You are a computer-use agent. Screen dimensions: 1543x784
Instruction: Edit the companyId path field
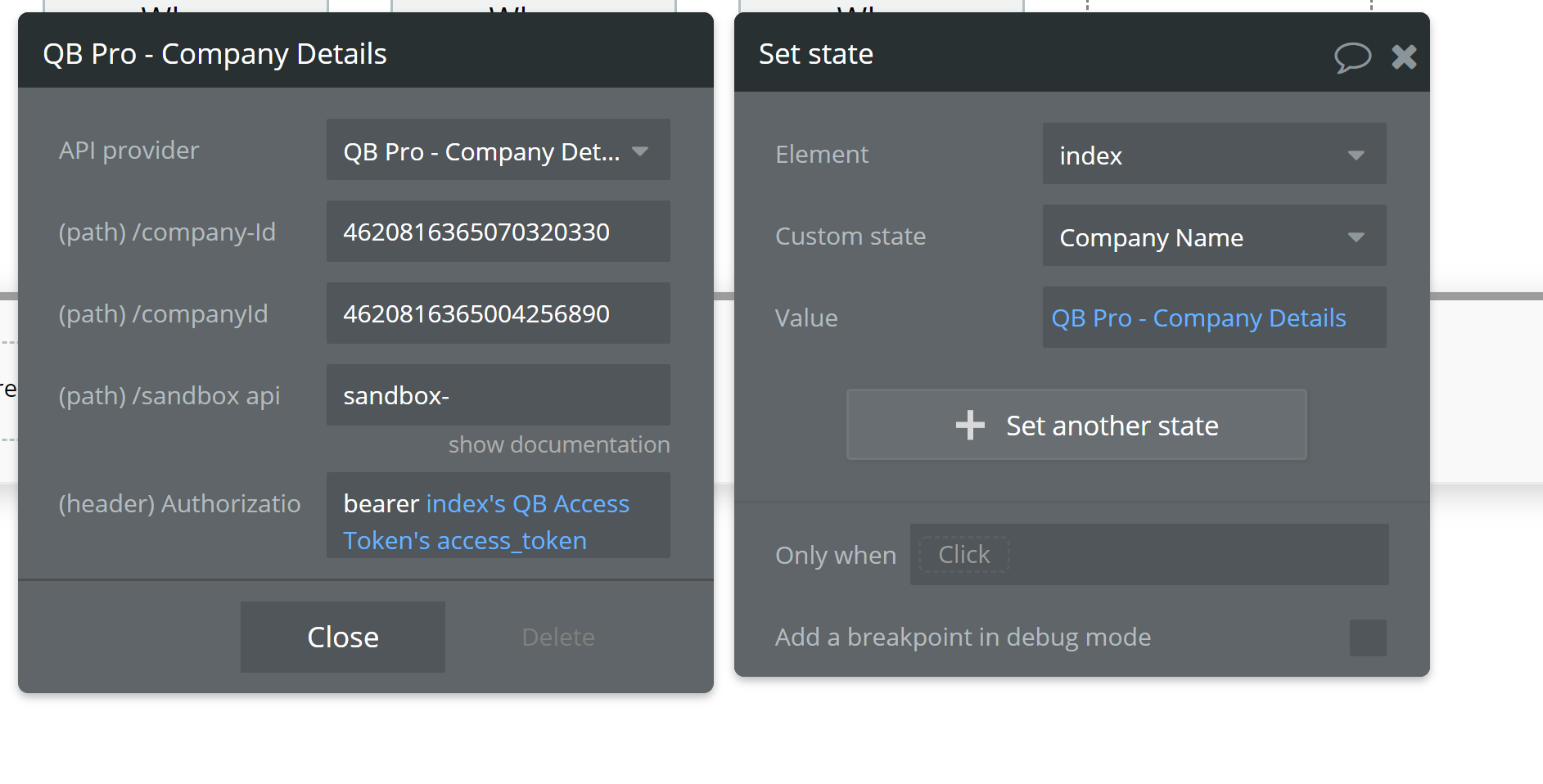498,313
